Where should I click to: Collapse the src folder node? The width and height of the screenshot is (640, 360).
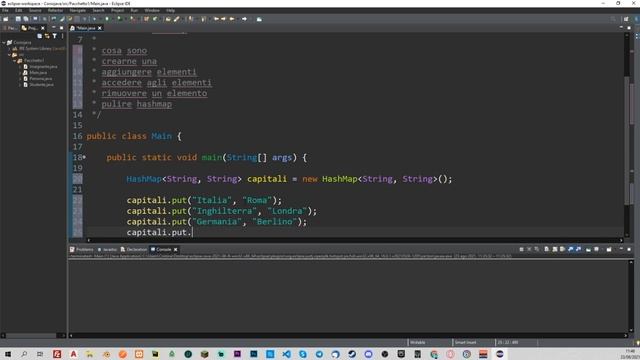9,54
